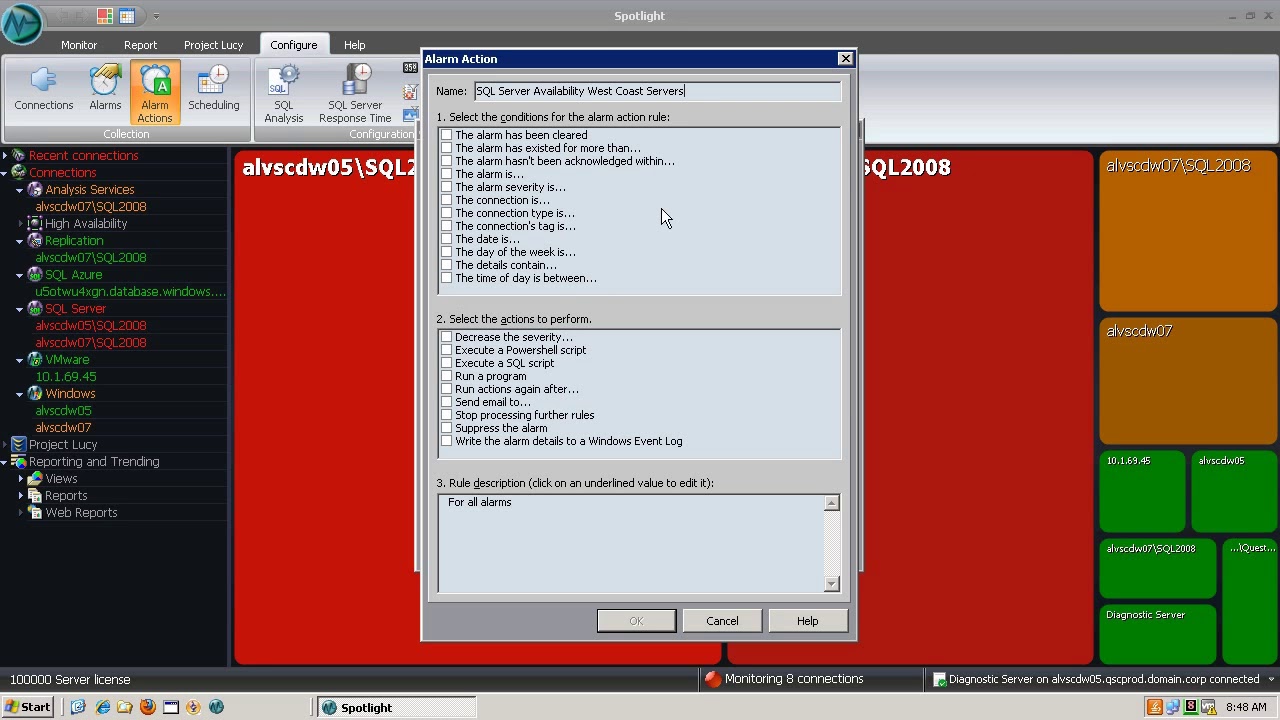Select alvscdw05\SQL2008 under SQL Server

coord(91,326)
